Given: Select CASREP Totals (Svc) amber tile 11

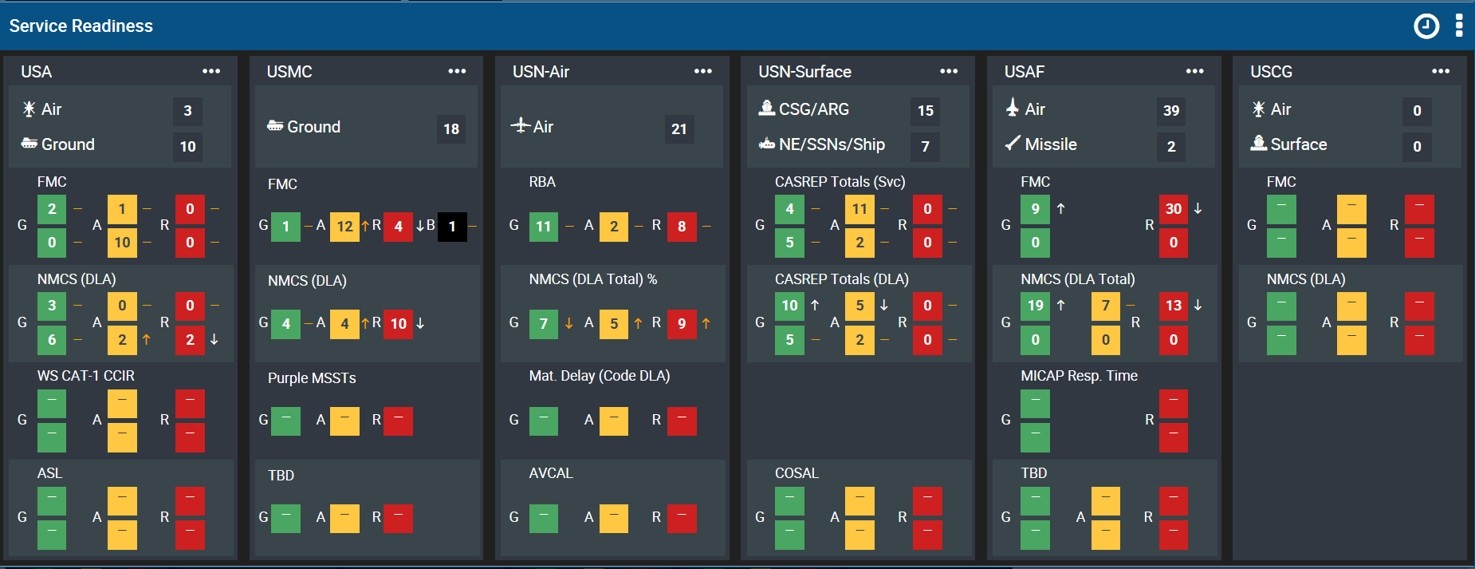Looking at the screenshot, I should [x=859, y=209].
